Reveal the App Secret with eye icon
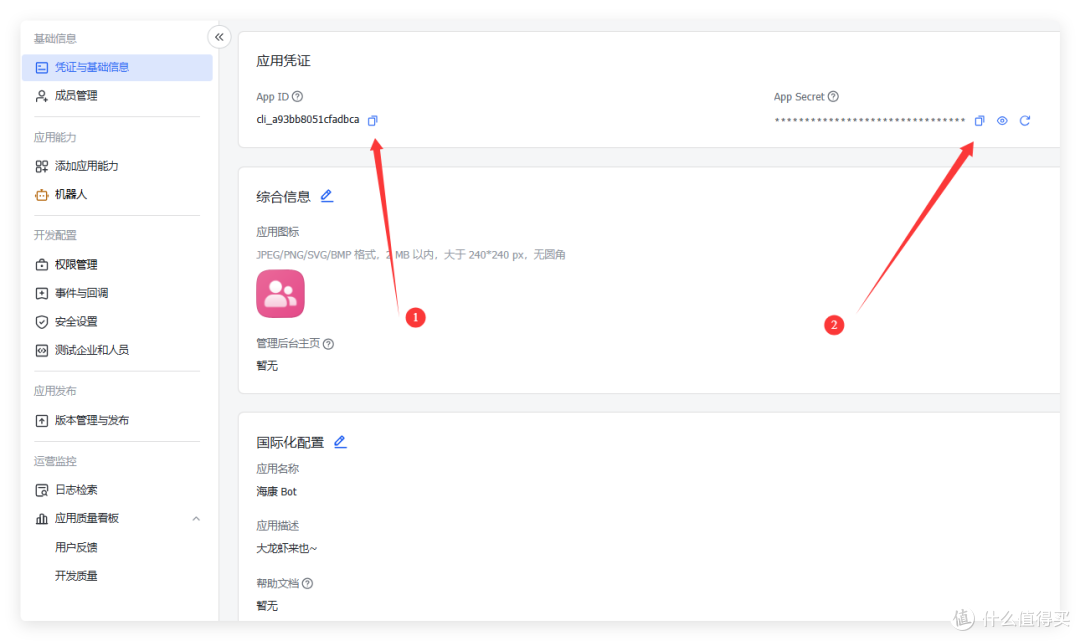 (x=1002, y=120)
